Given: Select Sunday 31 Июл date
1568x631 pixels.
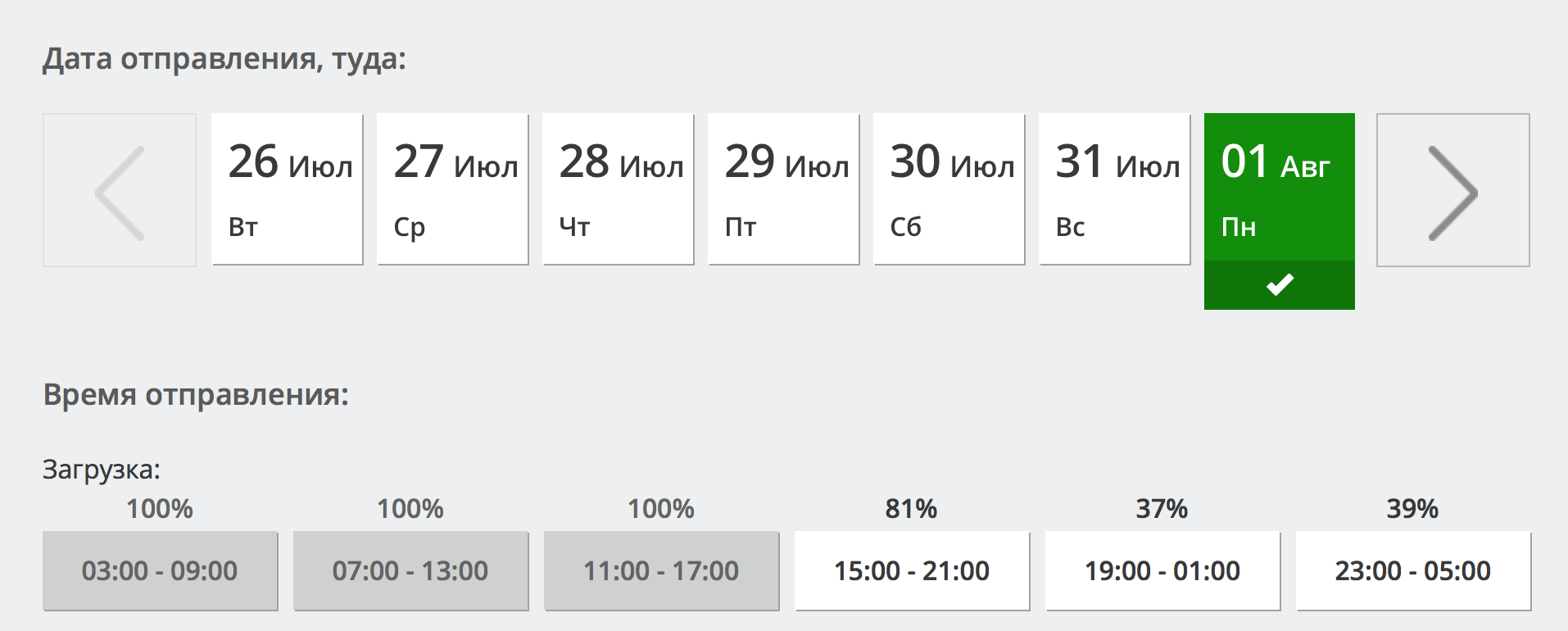Looking at the screenshot, I should 1114,189.
